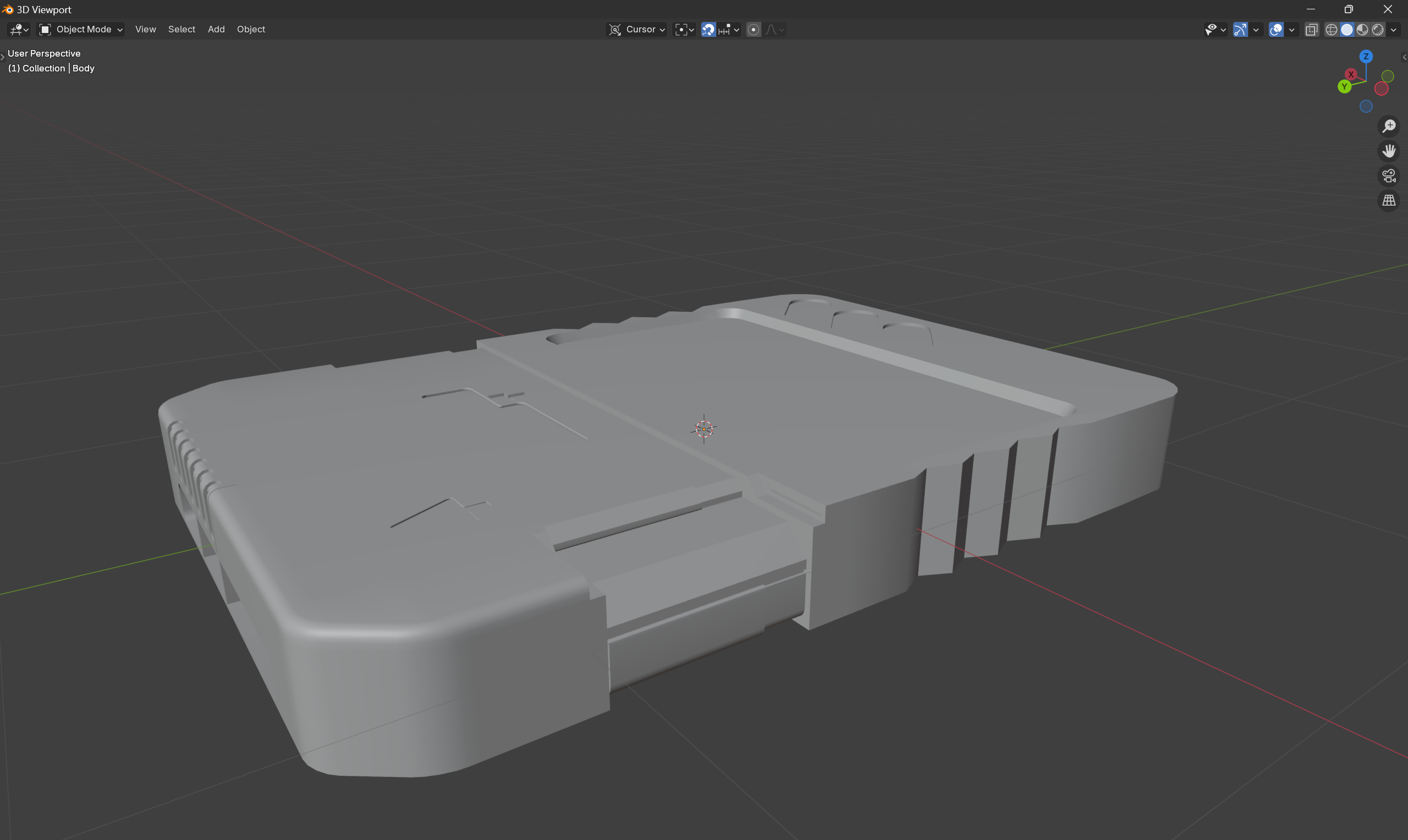
Task: Toggle X-Ray mode
Action: click(x=1311, y=30)
